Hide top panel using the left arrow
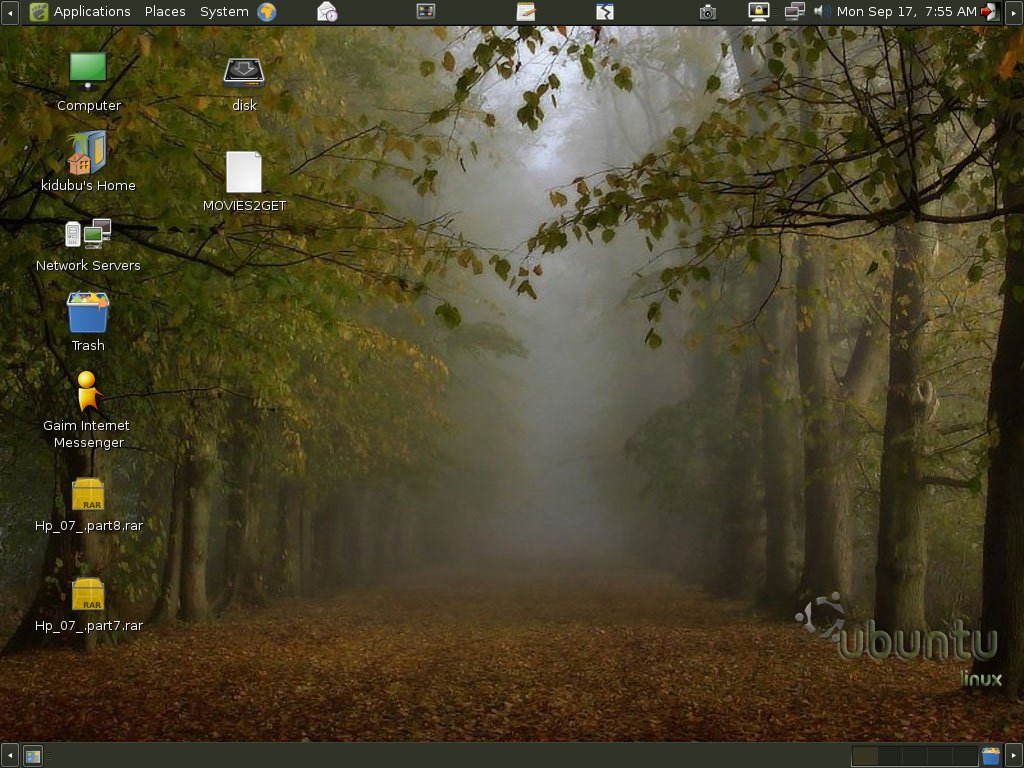The width and height of the screenshot is (1024, 768). [9, 12]
